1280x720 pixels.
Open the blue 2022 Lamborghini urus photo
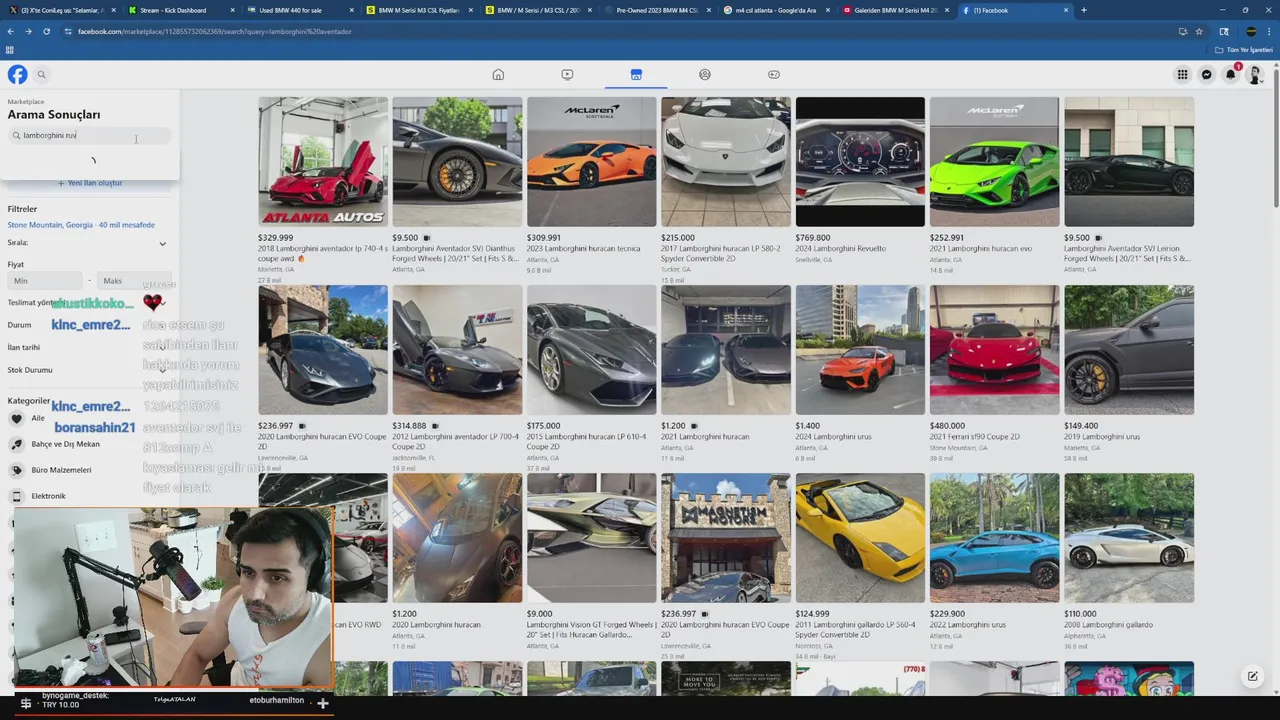(x=994, y=538)
